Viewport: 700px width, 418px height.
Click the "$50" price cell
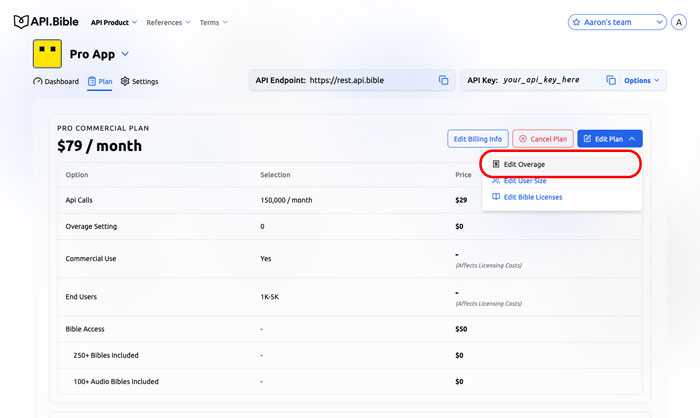coord(461,329)
